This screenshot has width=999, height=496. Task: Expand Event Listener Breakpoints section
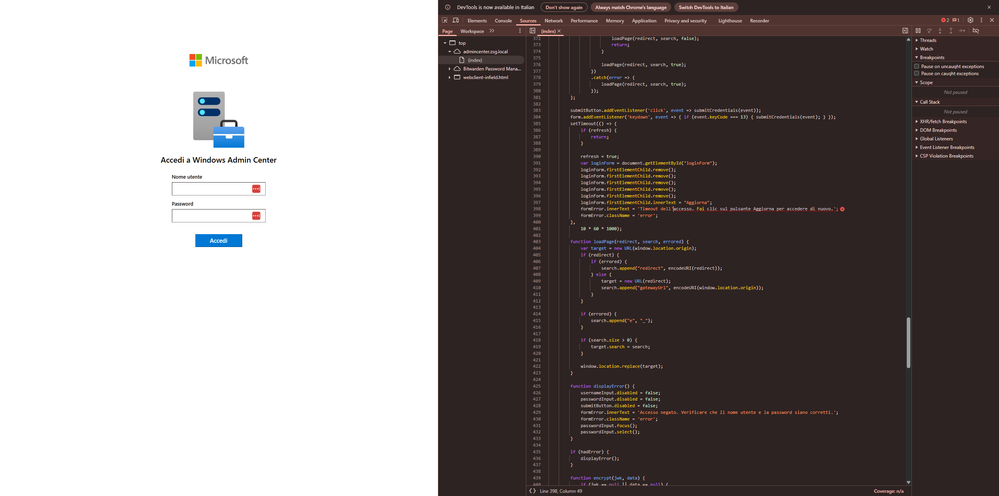[944, 147]
